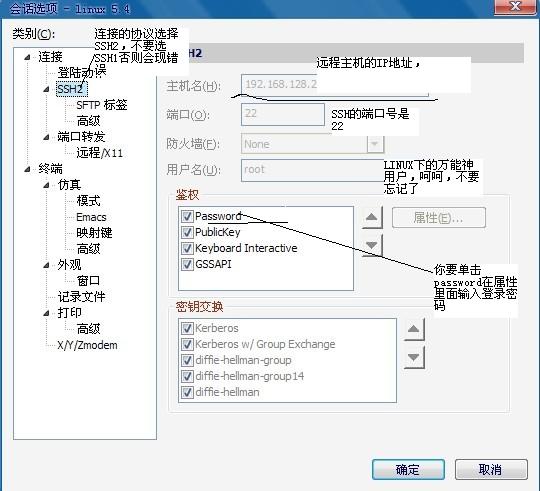Select 端口转发 in category tree
This screenshot has width=540, height=491.
(x=81, y=137)
